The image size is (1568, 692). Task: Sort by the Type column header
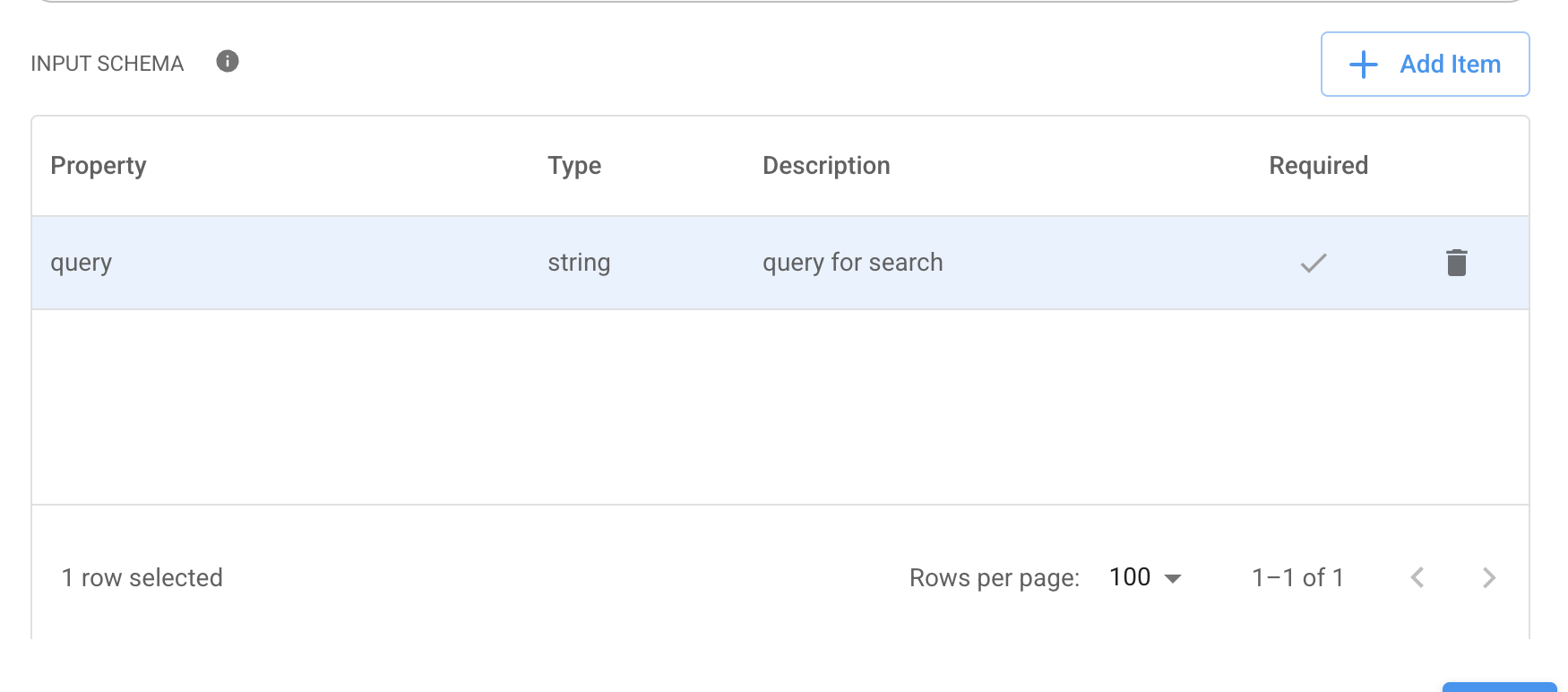point(574,166)
